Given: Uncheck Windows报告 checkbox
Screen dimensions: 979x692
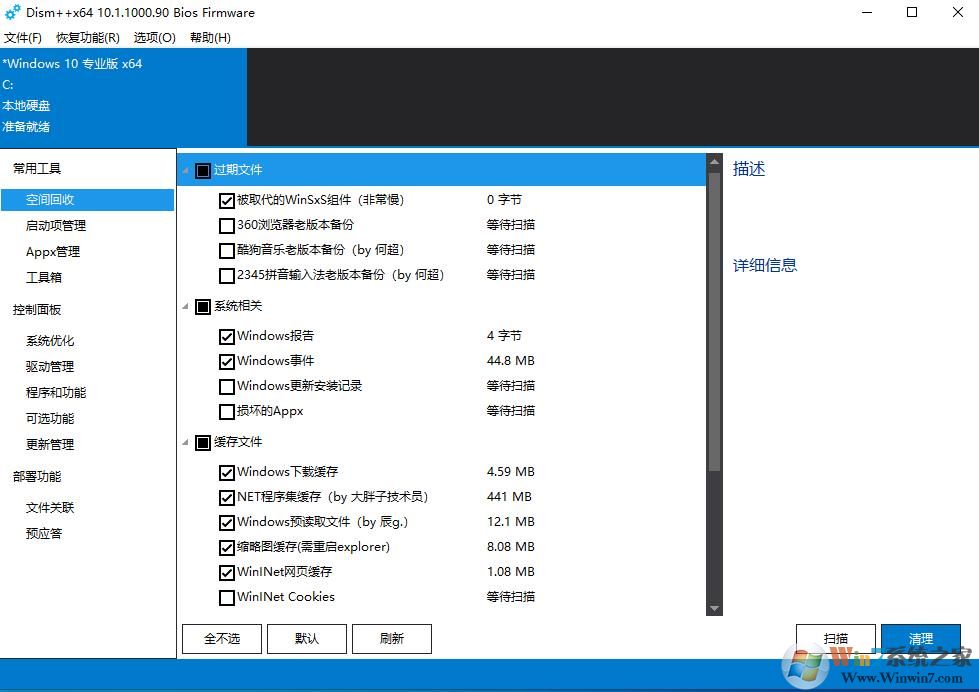Looking at the screenshot, I should coord(227,337).
